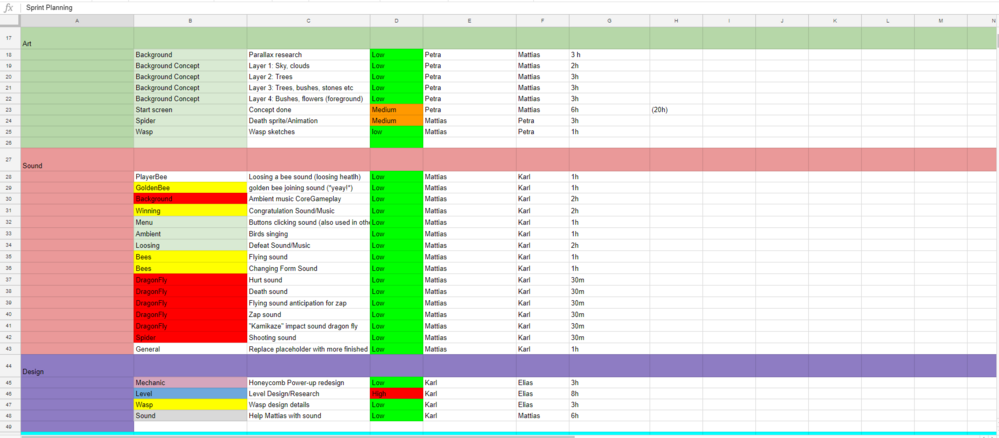Click the (20h) cell in column H
Viewport: 999px width, 438px height.
676,110
